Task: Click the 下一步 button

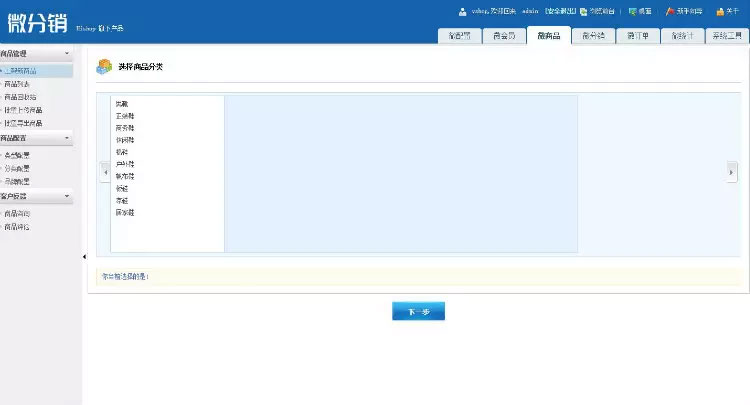Action: point(419,311)
